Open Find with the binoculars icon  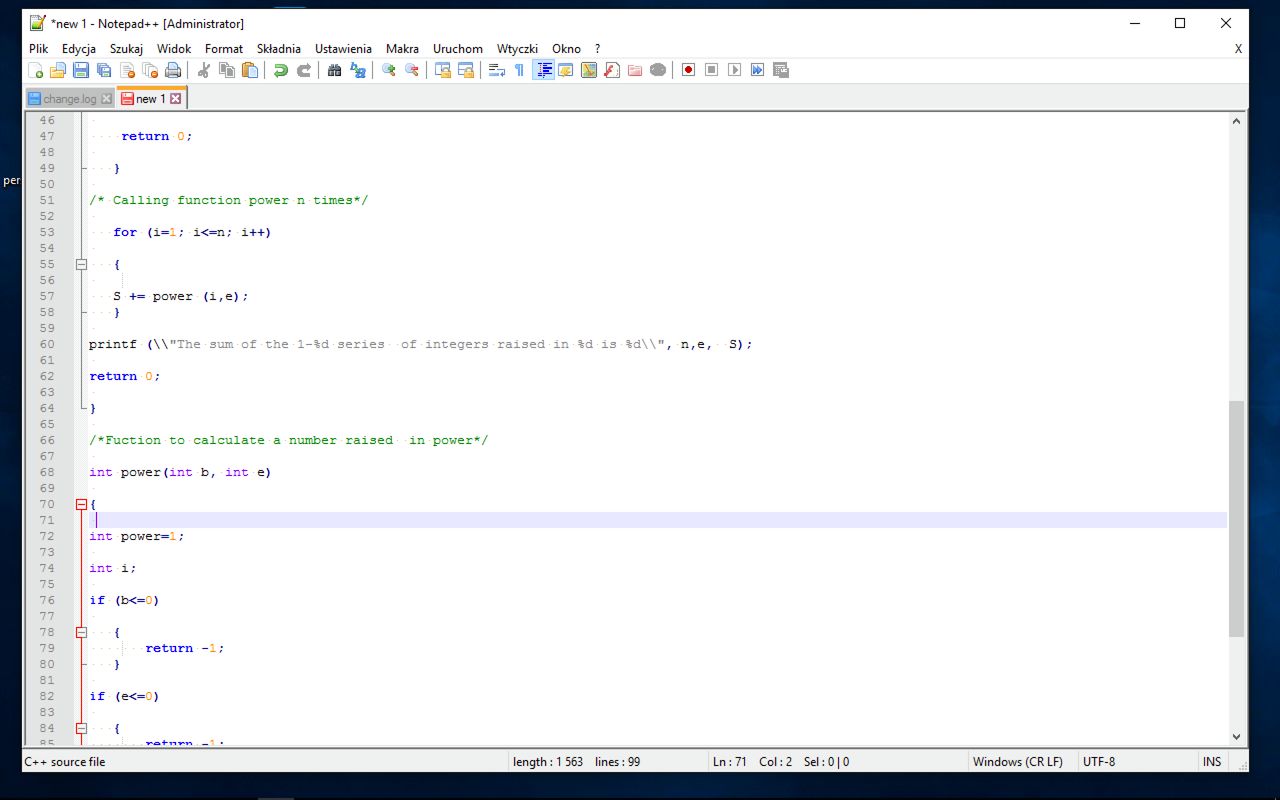pos(335,70)
